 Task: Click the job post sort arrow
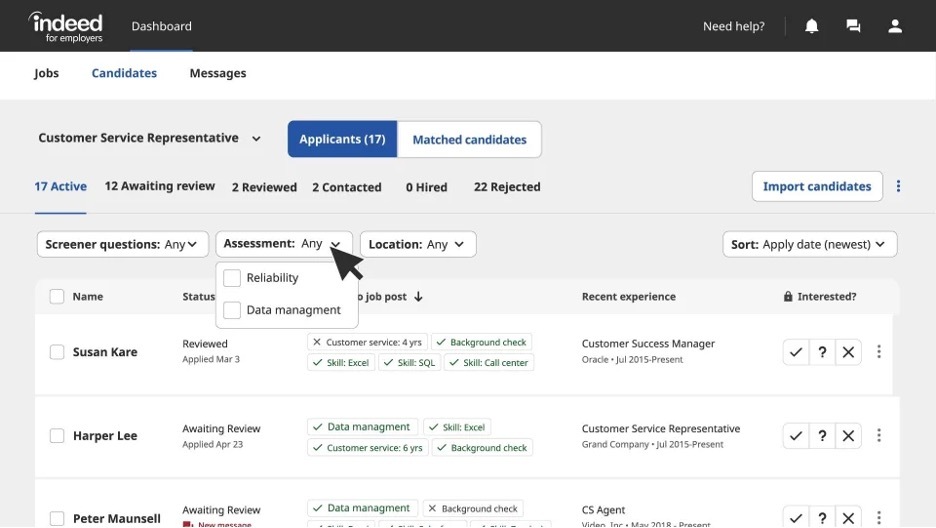[x=418, y=297]
